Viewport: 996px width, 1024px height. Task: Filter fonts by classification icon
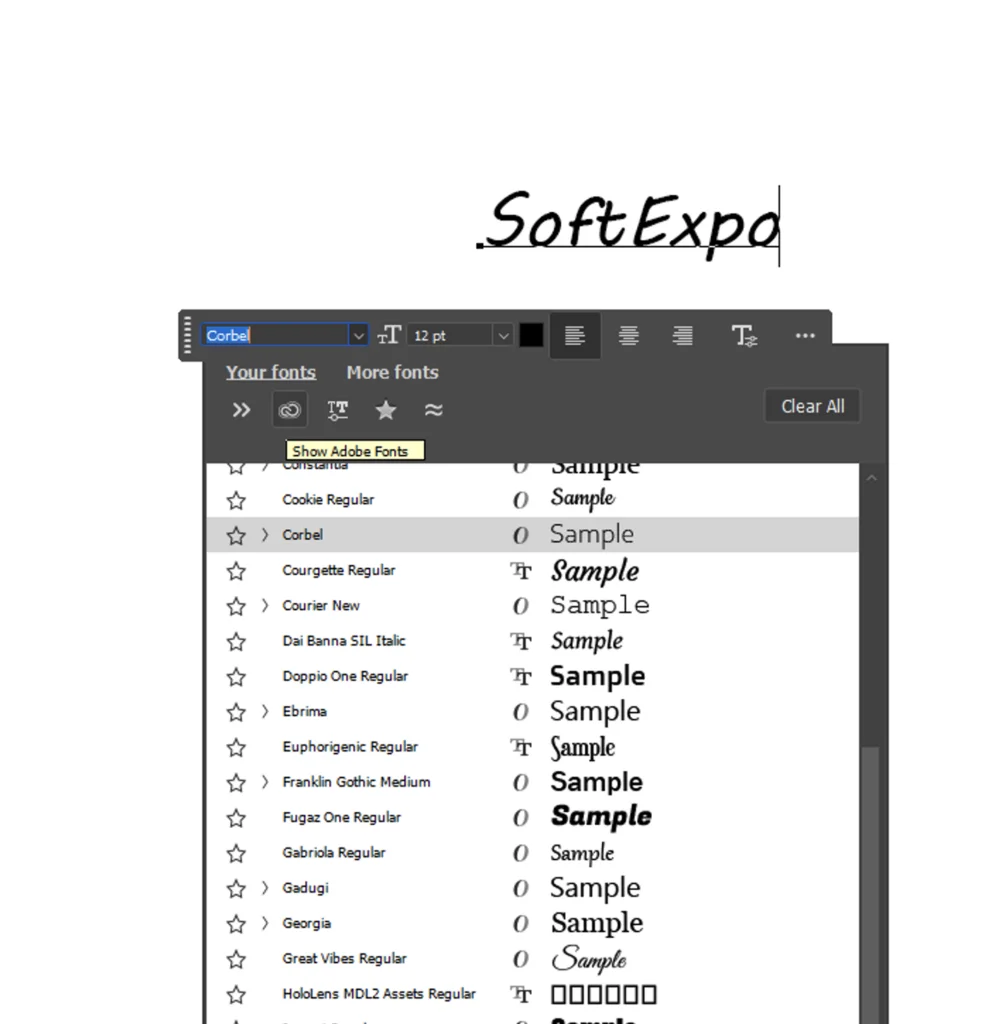pyautogui.click(x=337, y=409)
